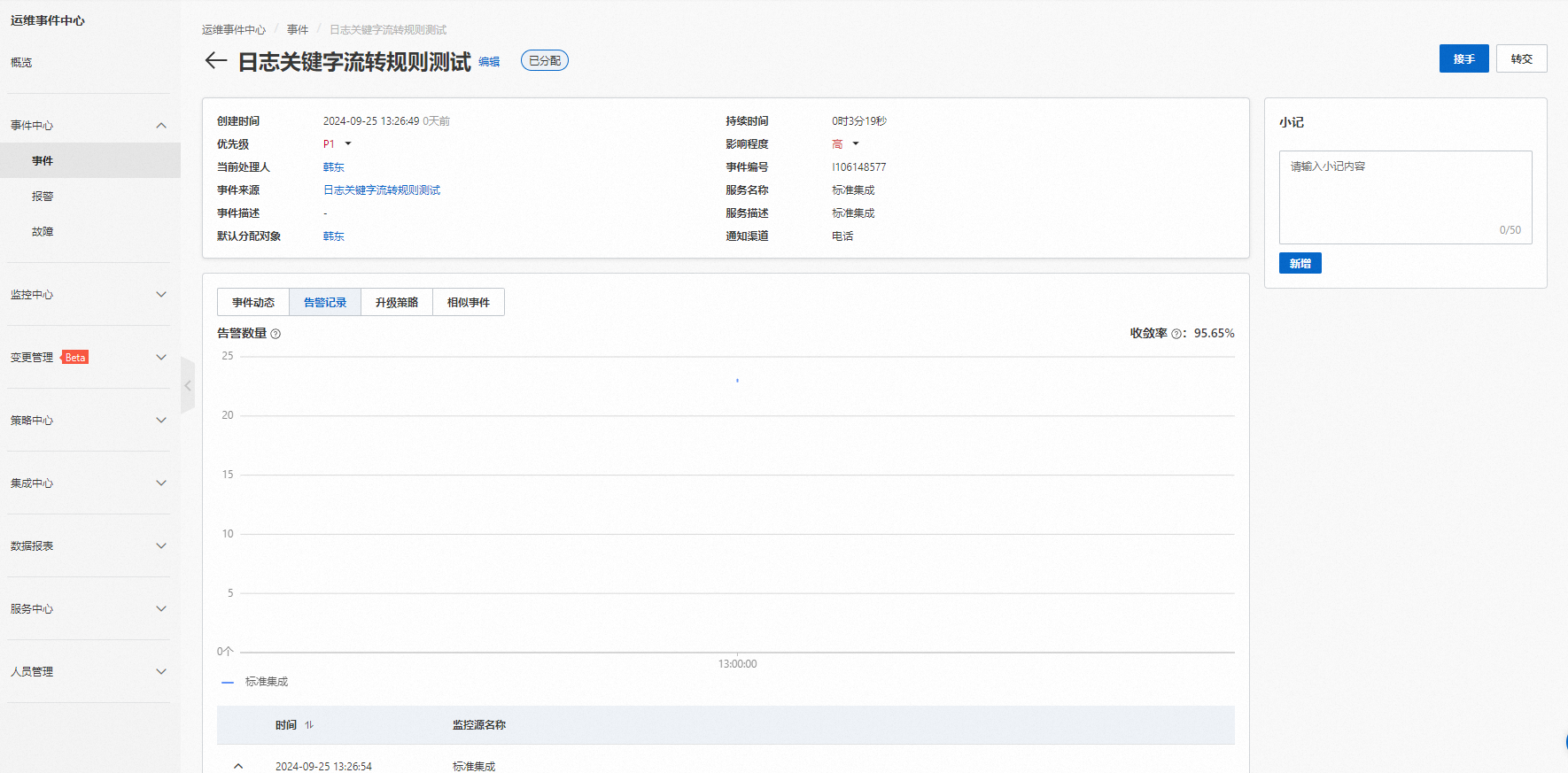
Task: Open the 相似事件 tab
Action: pos(469,302)
